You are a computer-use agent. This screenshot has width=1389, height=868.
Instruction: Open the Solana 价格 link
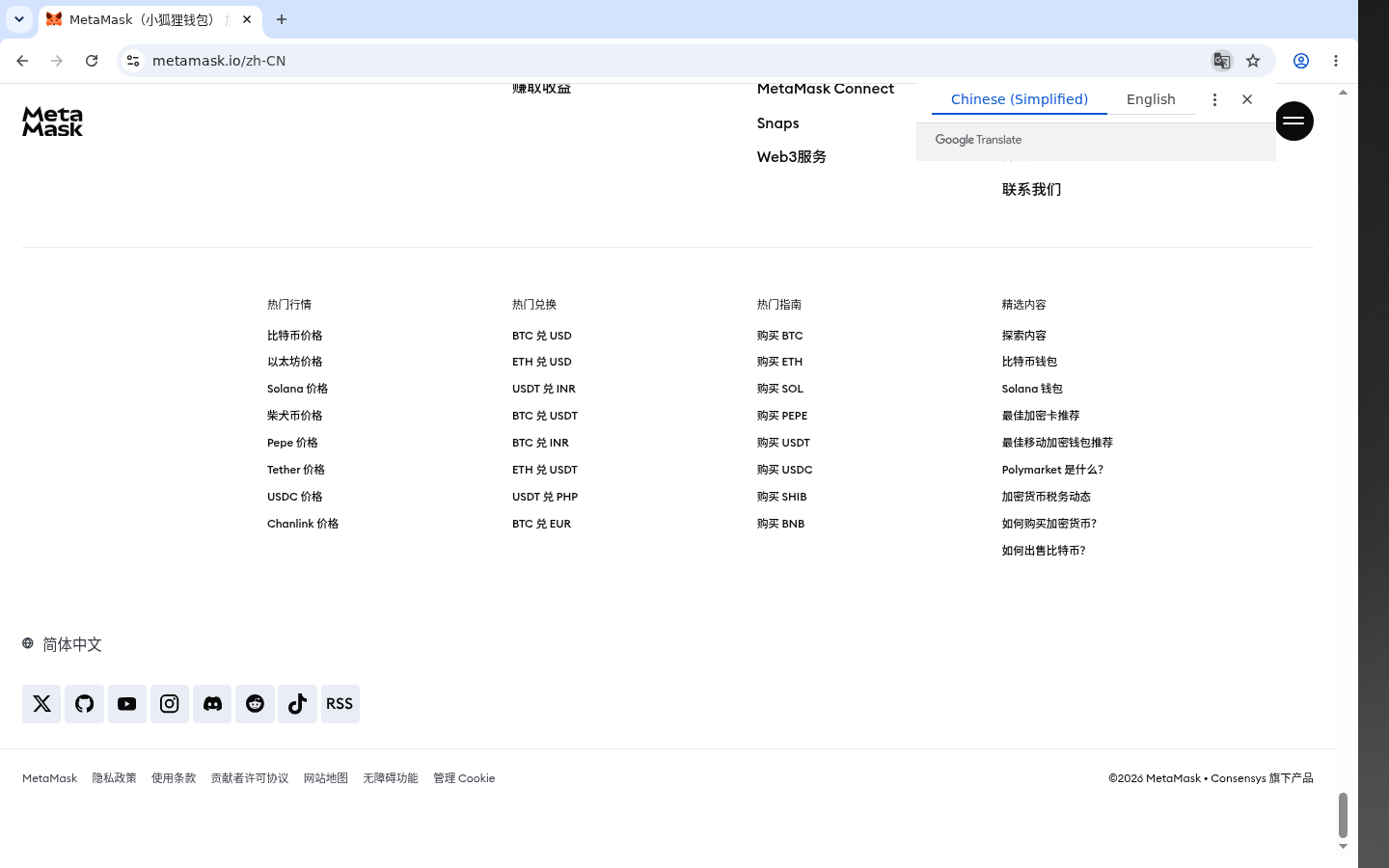(298, 389)
